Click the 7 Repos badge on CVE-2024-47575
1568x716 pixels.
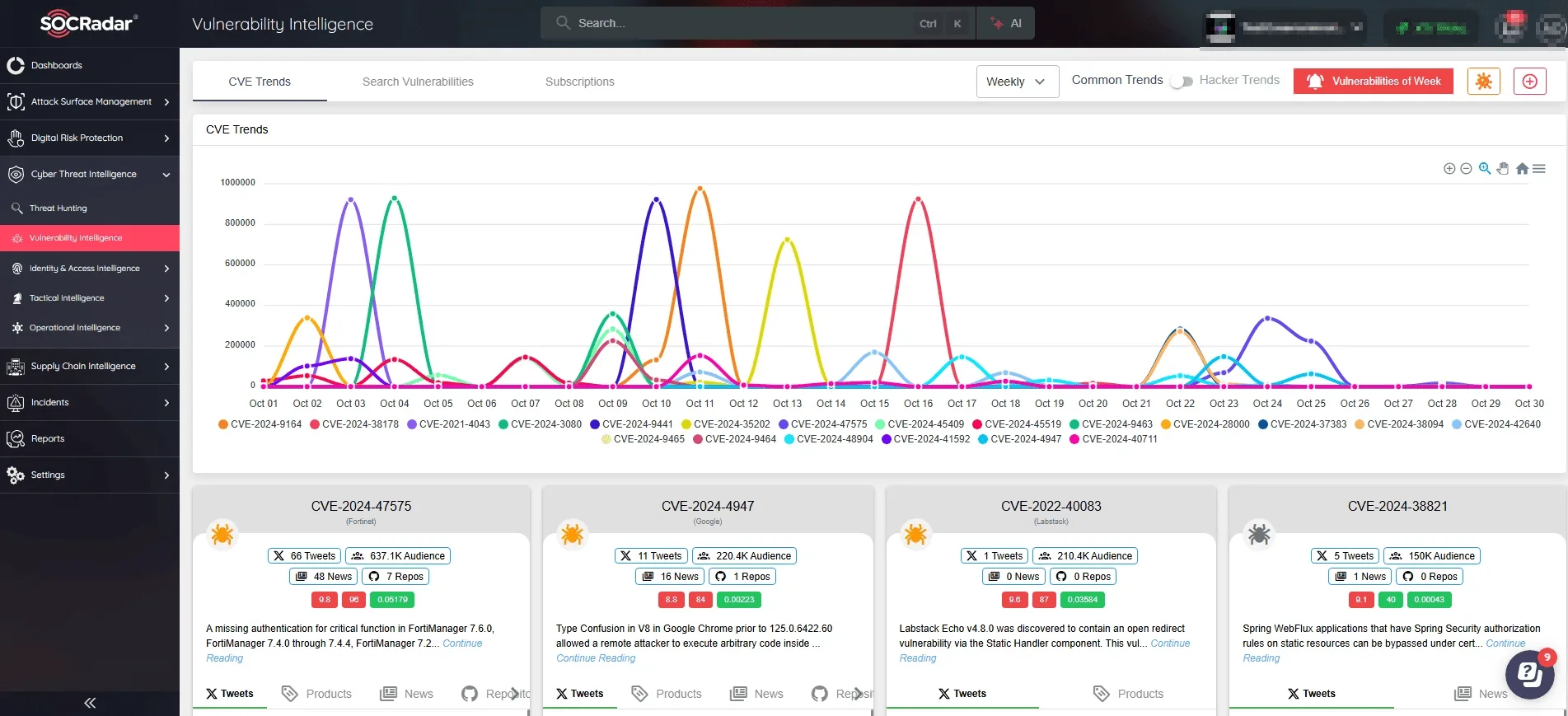[396, 577]
